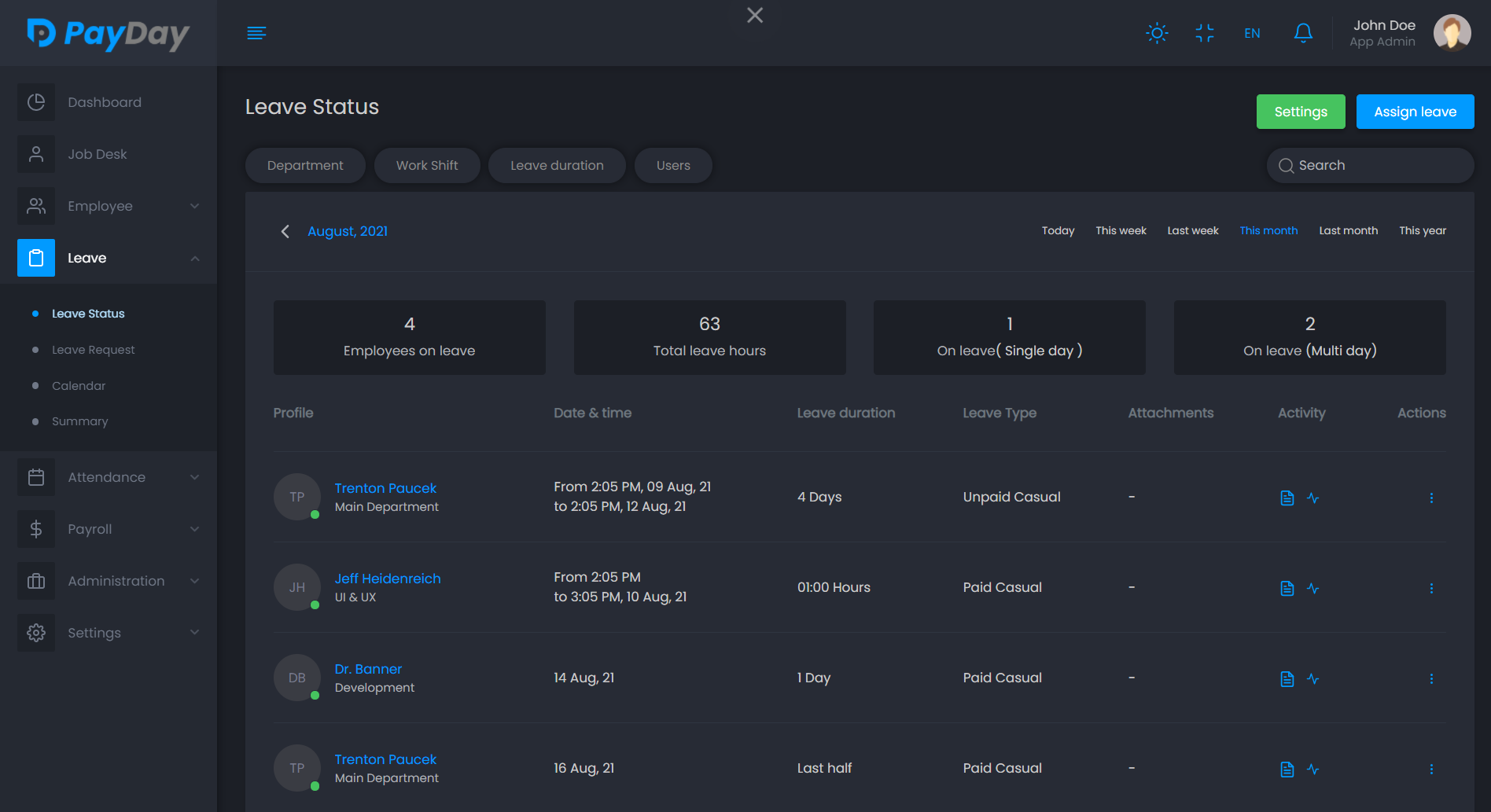Open the notifications bell

1302,33
